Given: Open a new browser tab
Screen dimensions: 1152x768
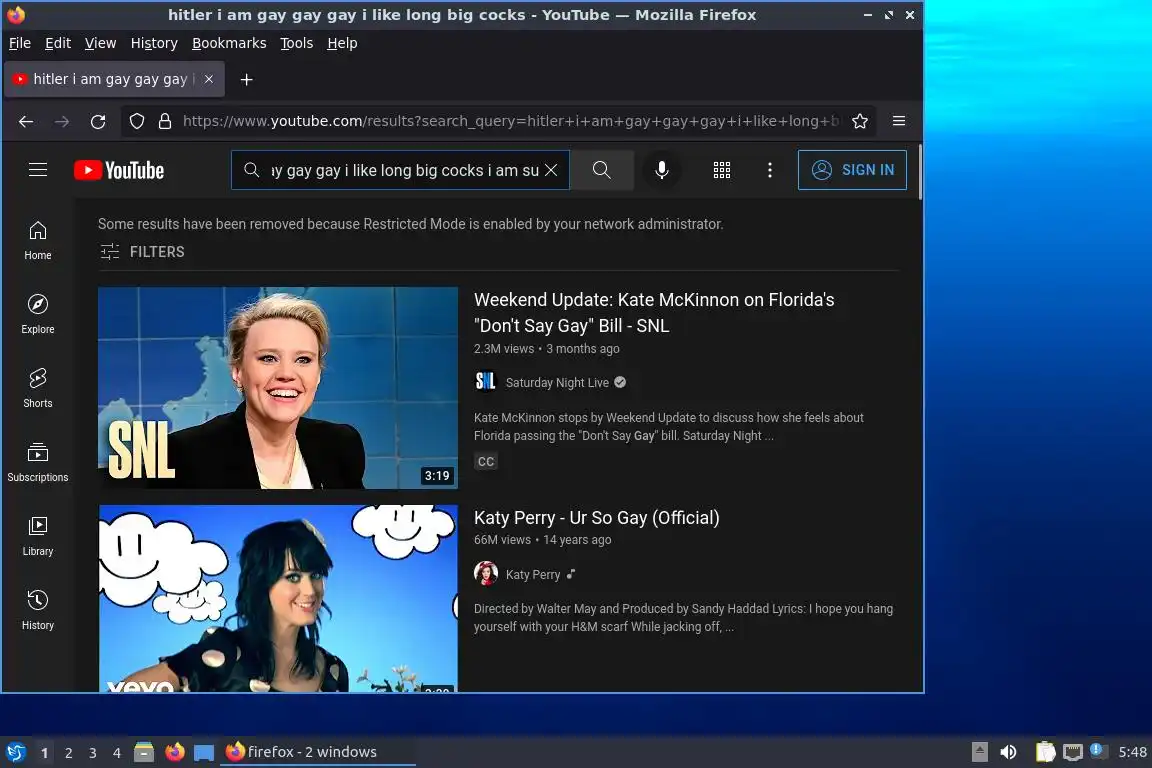Looking at the screenshot, I should click(x=246, y=79).
